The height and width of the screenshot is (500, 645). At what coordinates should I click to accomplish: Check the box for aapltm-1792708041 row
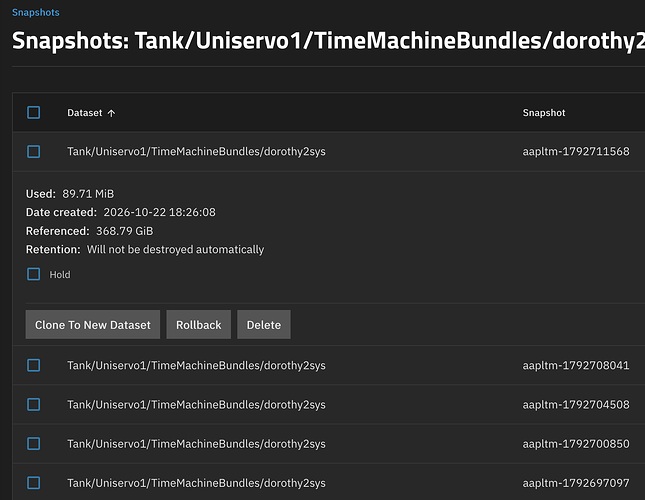[x=34, y=365]
